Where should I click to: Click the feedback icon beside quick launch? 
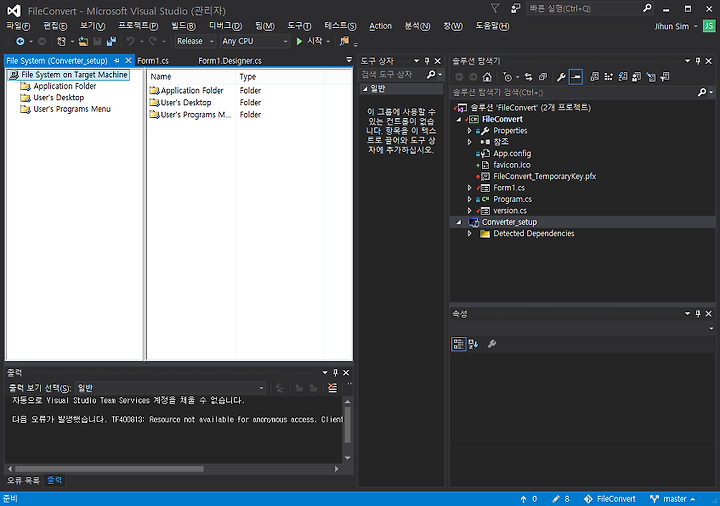(515, 8)
